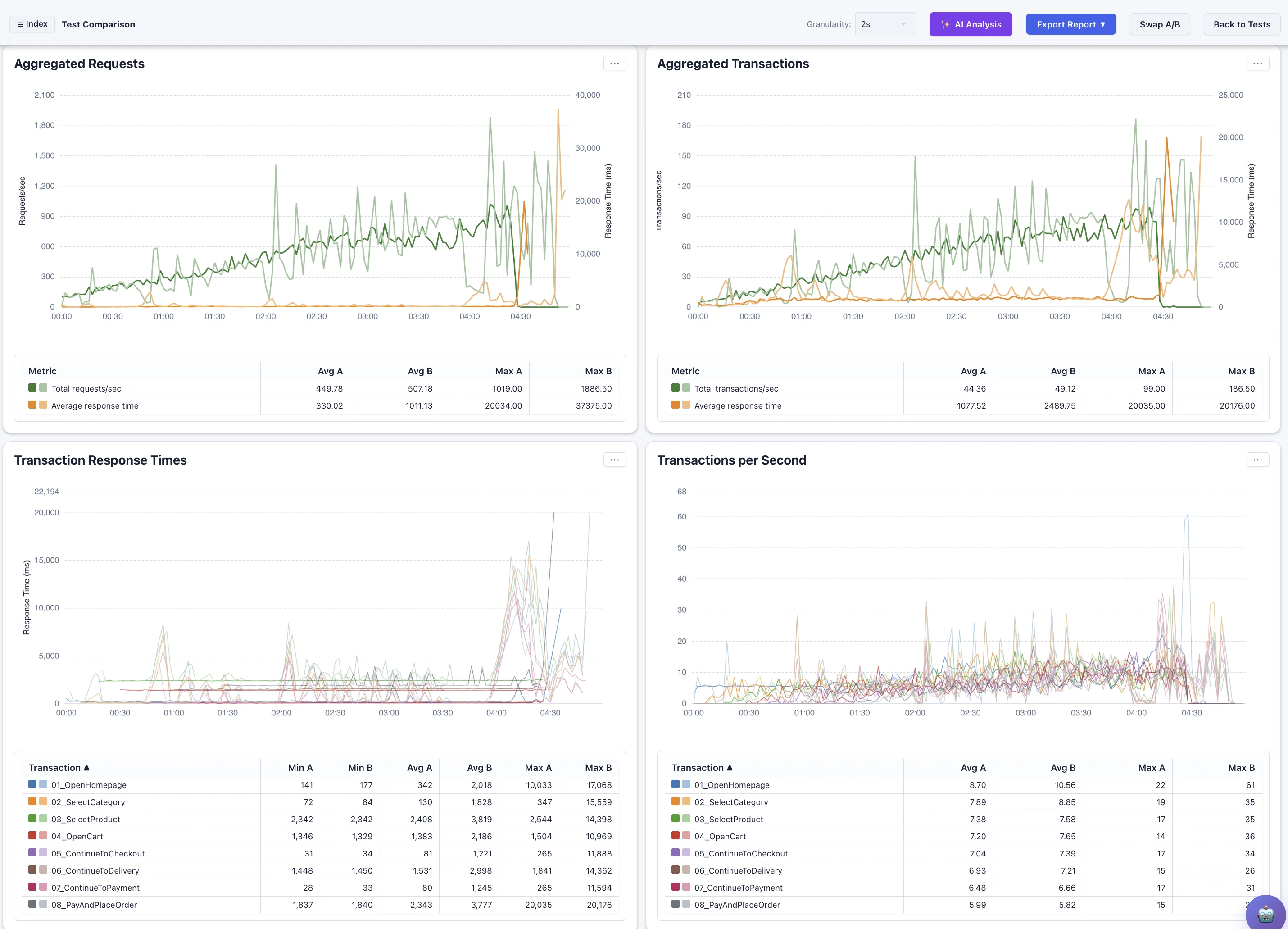Click the AI Analysis button
This screenshot has width=1288, height=929.
point(971,24)
